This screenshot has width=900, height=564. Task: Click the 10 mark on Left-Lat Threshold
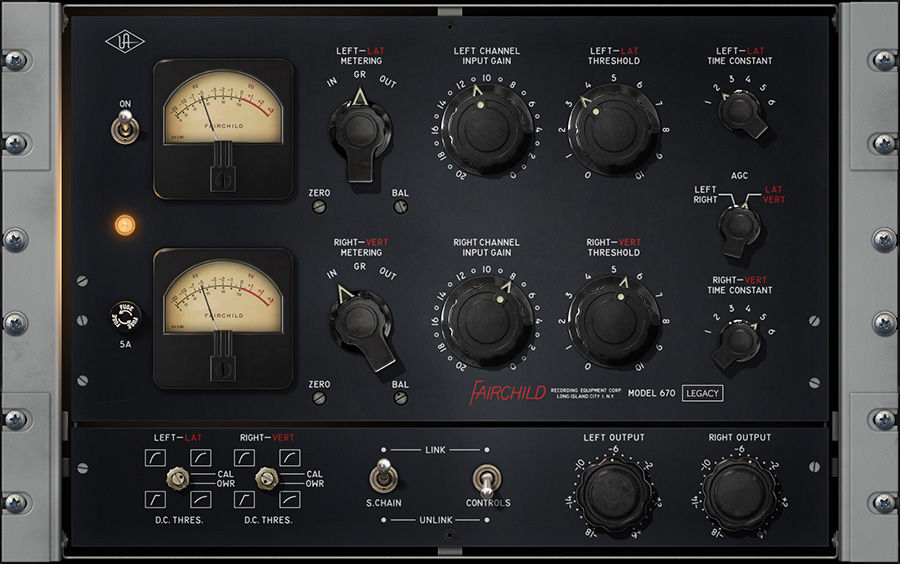639,175
